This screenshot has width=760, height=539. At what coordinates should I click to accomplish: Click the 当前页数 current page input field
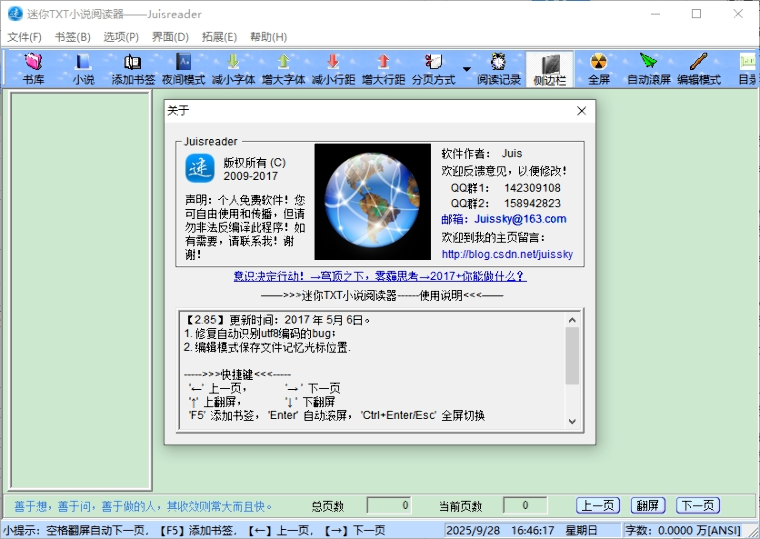(524, 505)
